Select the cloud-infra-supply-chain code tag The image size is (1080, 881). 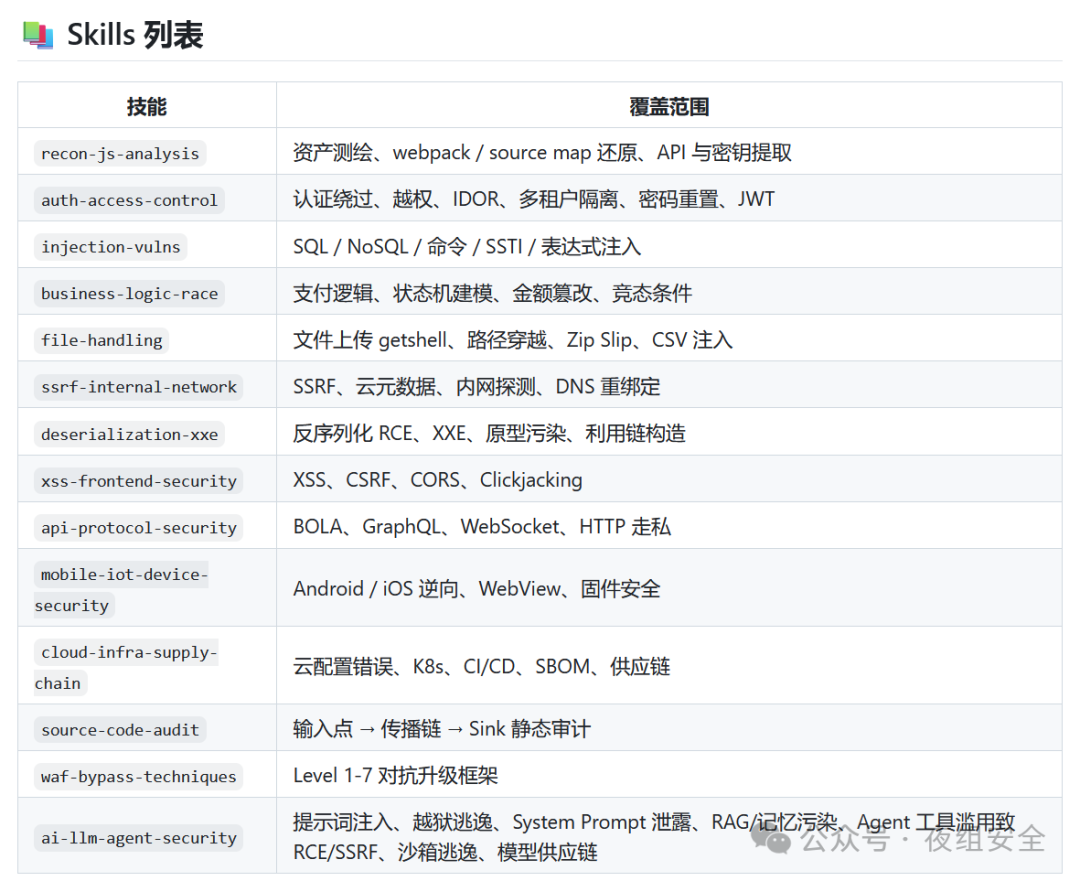point(126,667)
